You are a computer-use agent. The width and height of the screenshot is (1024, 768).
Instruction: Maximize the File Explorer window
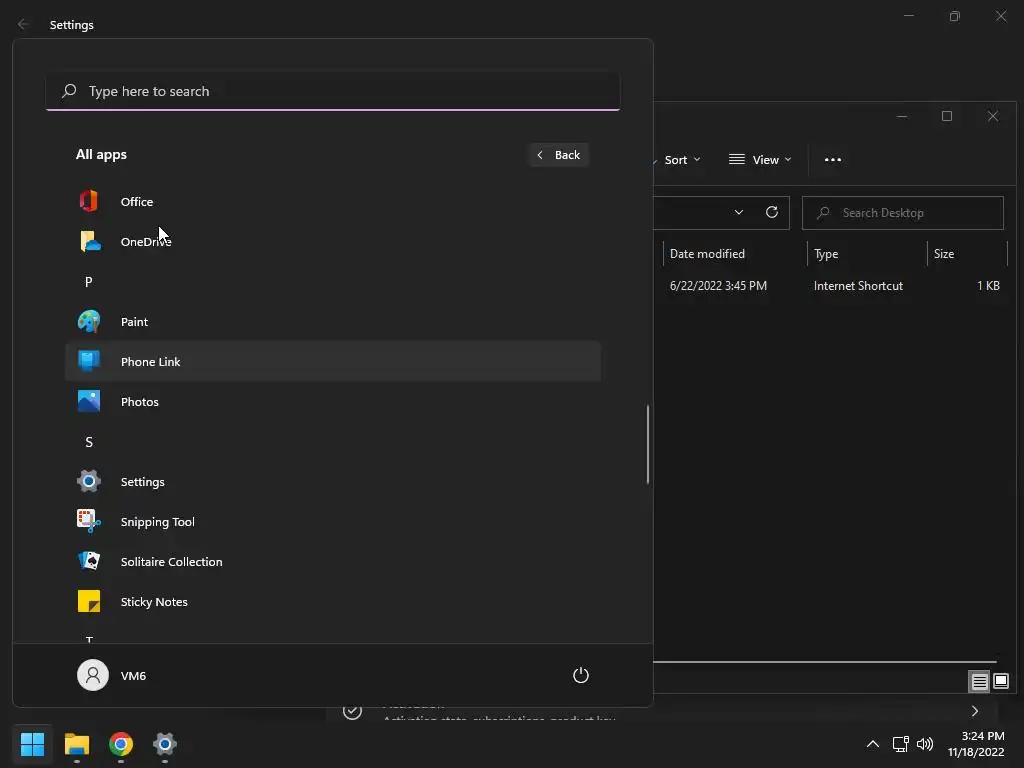pos(947,116)
